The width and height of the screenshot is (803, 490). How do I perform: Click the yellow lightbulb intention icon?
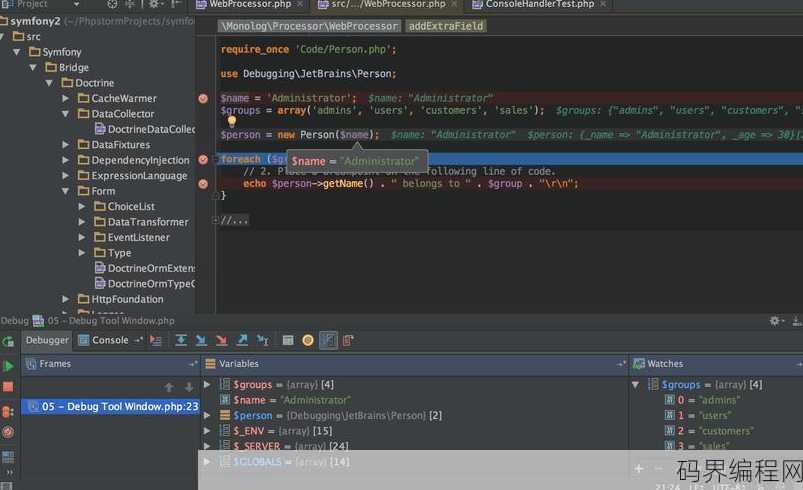(x=232, y=121)
